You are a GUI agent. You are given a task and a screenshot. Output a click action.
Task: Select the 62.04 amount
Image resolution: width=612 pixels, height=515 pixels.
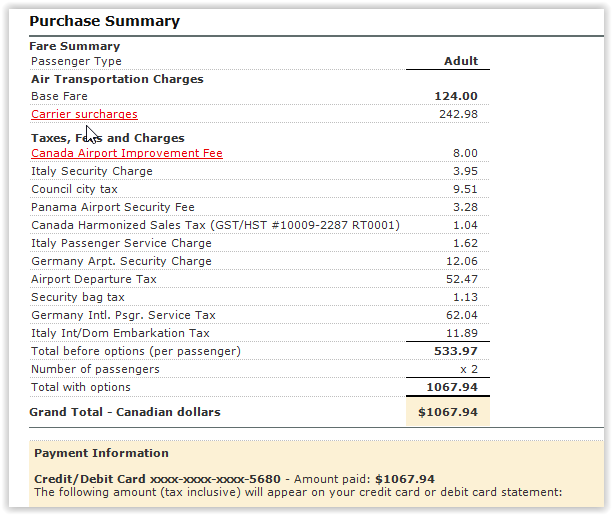point(462,315)
